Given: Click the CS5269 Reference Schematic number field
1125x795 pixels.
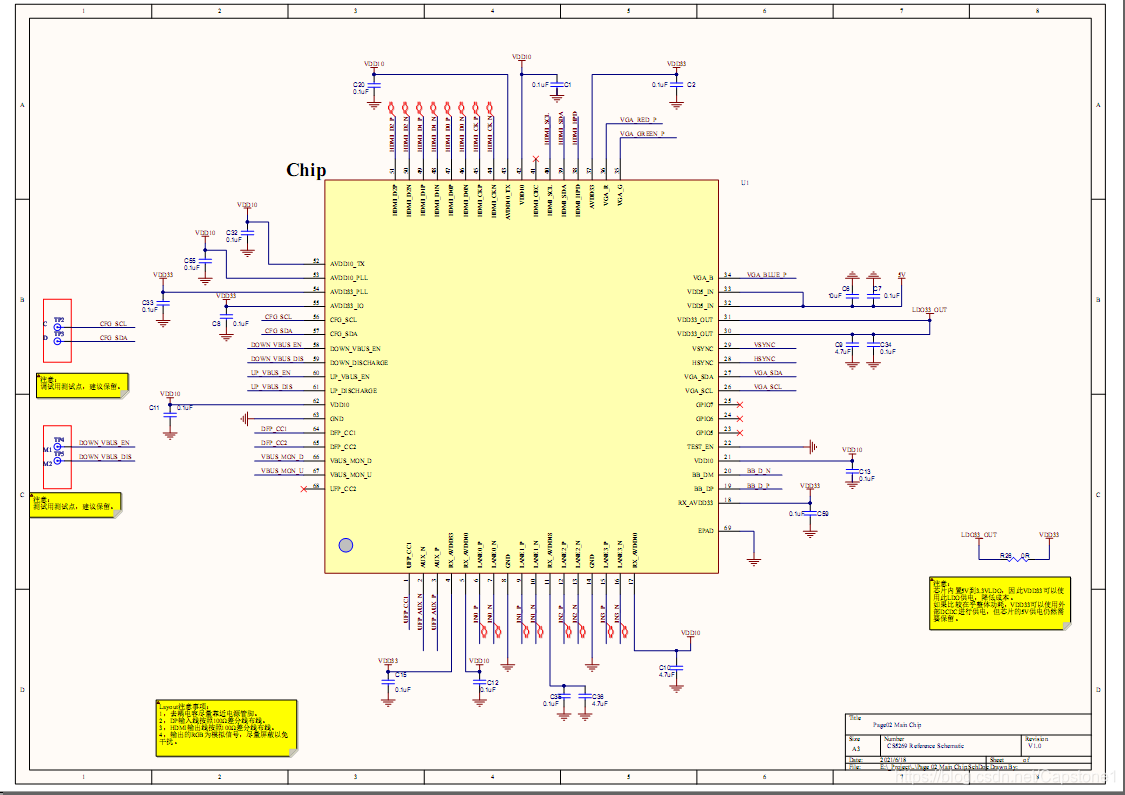Looking at the screenshot, I should click(926, 745).
